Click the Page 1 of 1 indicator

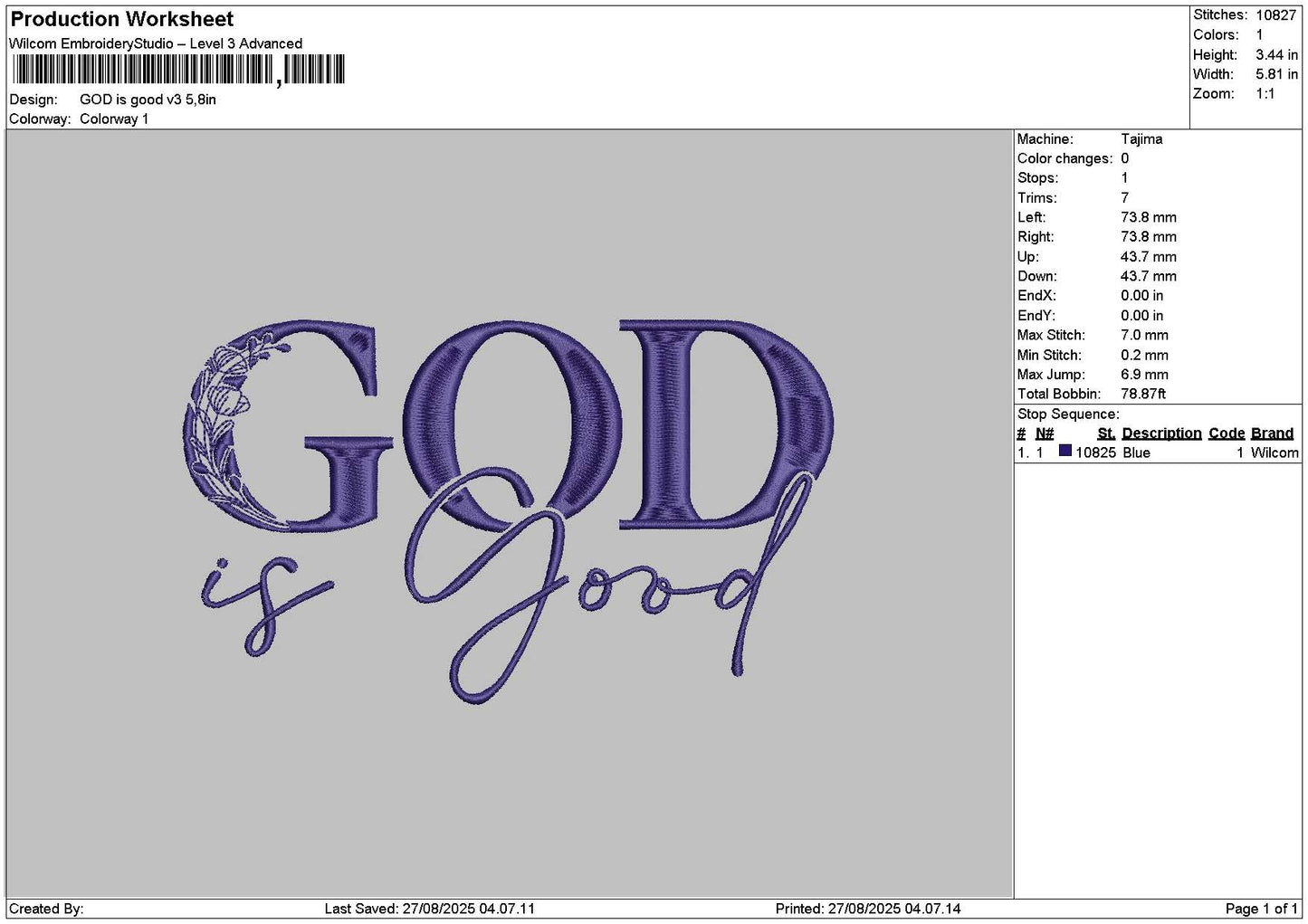[1261, 909]
